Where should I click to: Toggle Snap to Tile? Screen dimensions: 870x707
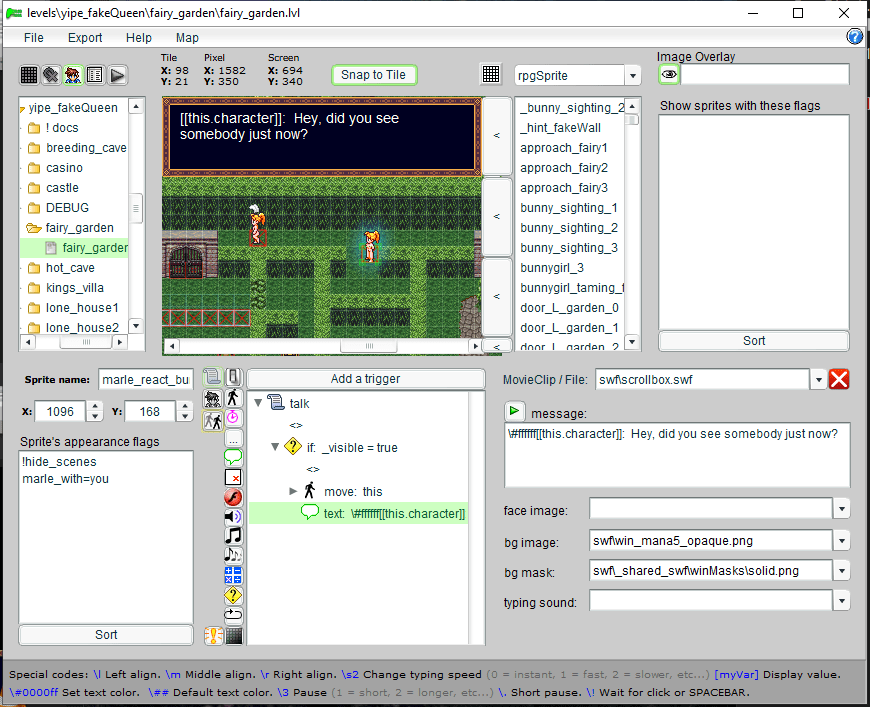point(373,75)
